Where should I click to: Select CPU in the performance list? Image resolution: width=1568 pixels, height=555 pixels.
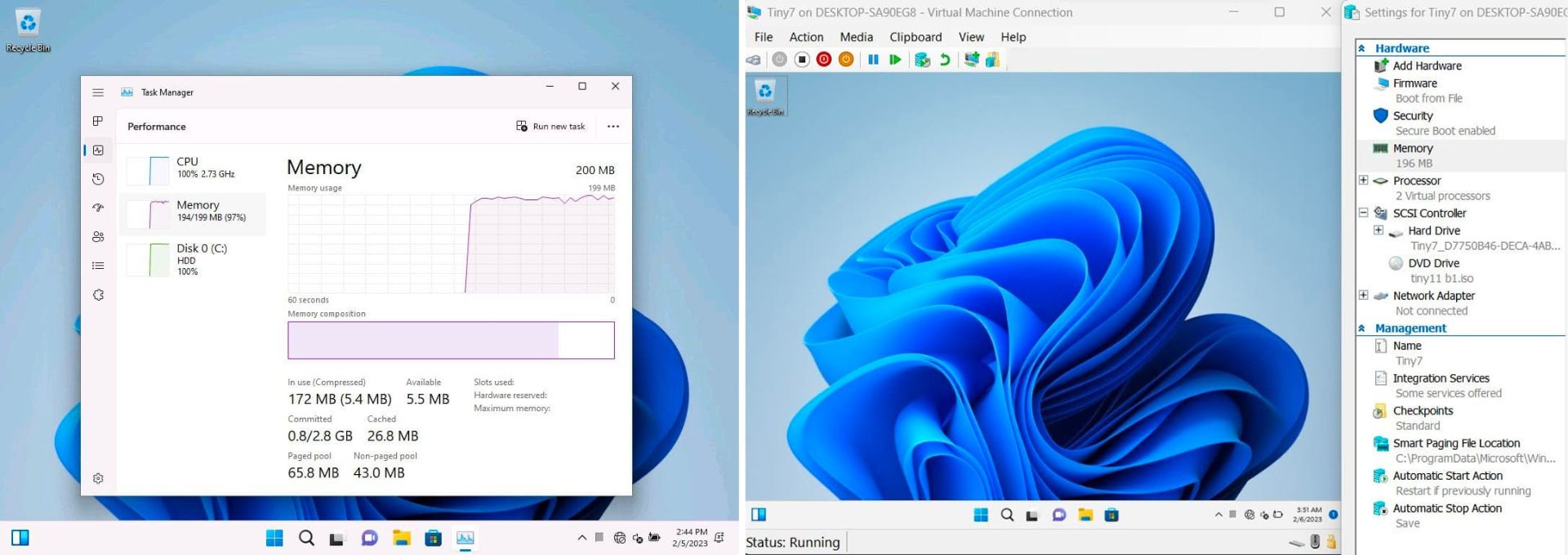pos(193,168)
